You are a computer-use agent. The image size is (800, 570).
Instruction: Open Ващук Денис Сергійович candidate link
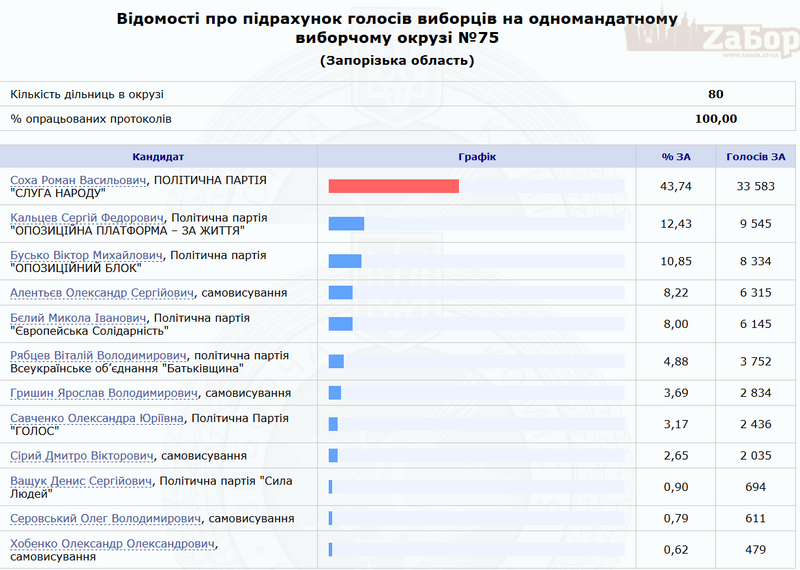[x=81, y=481]
